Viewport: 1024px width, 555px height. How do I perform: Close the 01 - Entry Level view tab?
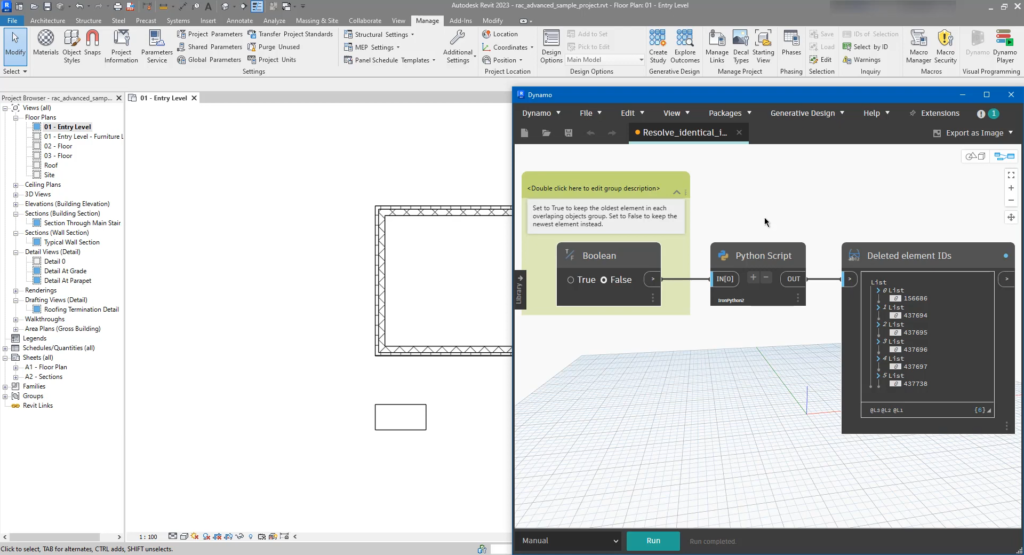(194, 98)
